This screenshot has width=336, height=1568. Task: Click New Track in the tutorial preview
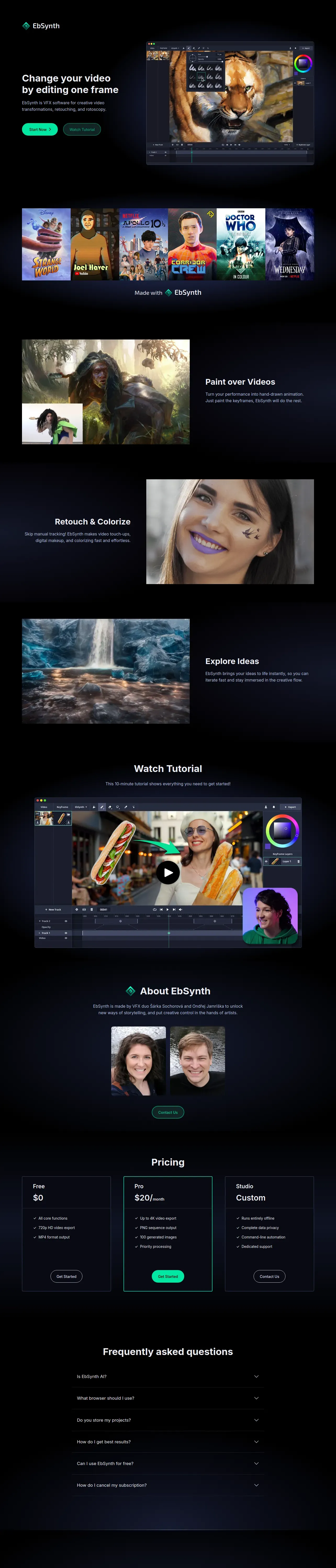[54, 909]
